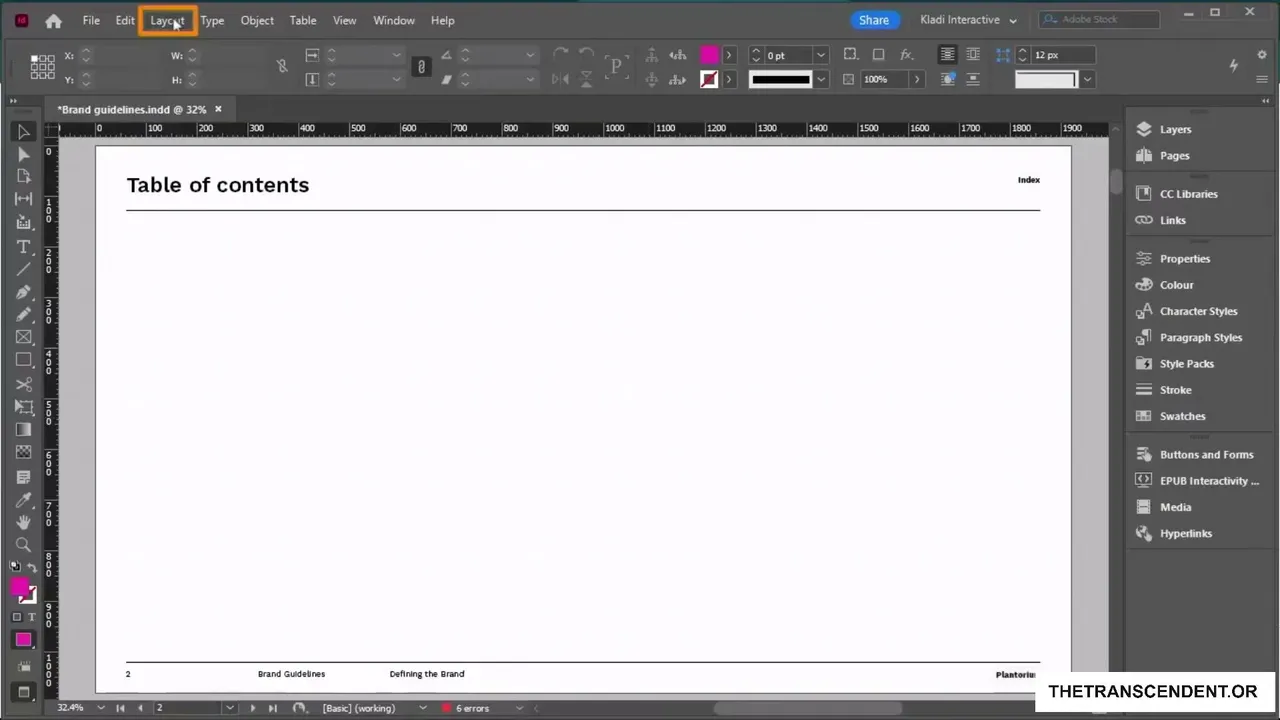Viewport: 1280px width, 720px height.
Task: Select the Zoom tool
Action: [x=24, y=545]
